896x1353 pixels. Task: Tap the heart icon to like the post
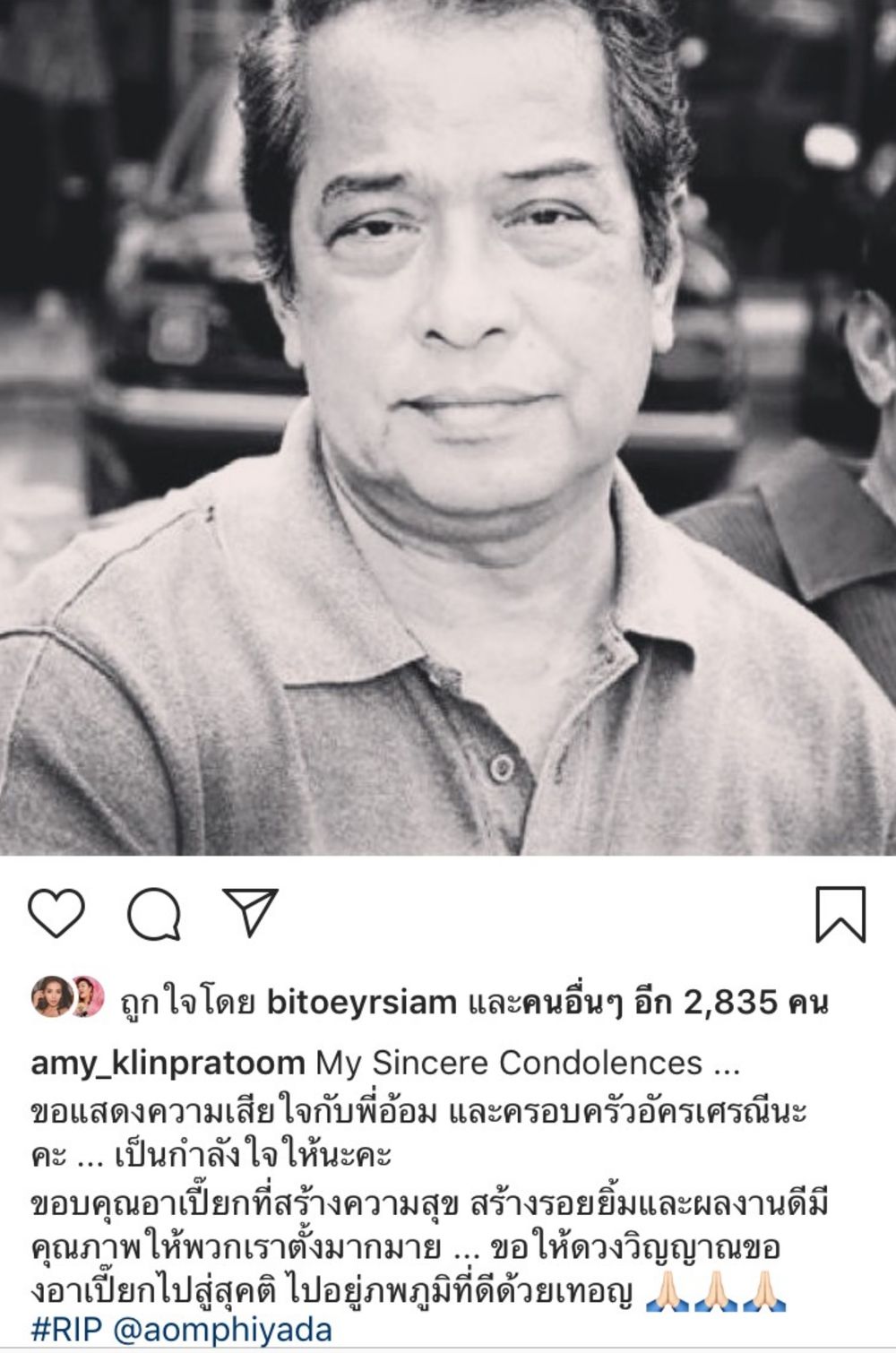coord(56,915)
